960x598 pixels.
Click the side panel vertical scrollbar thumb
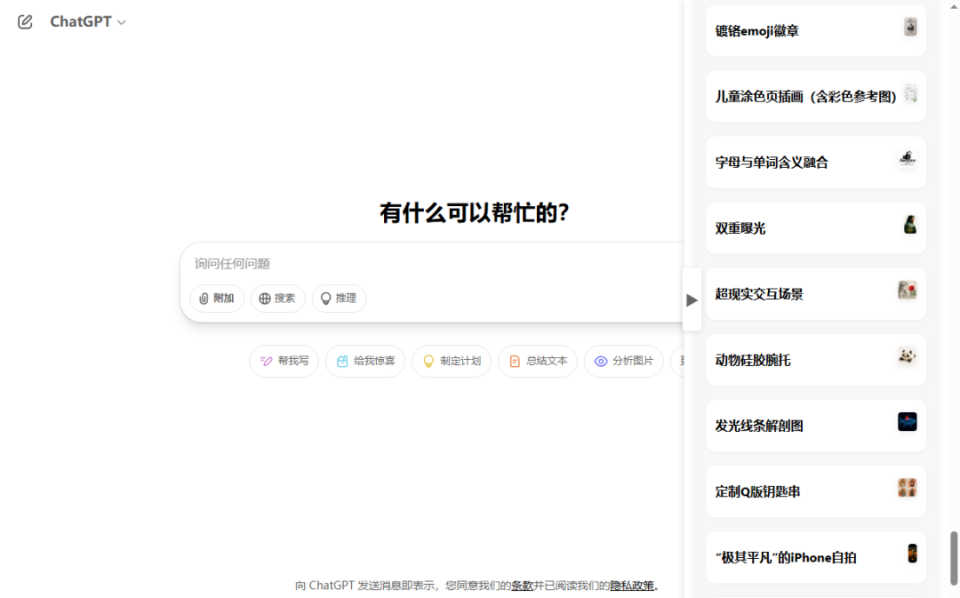(x=953, y=558)
